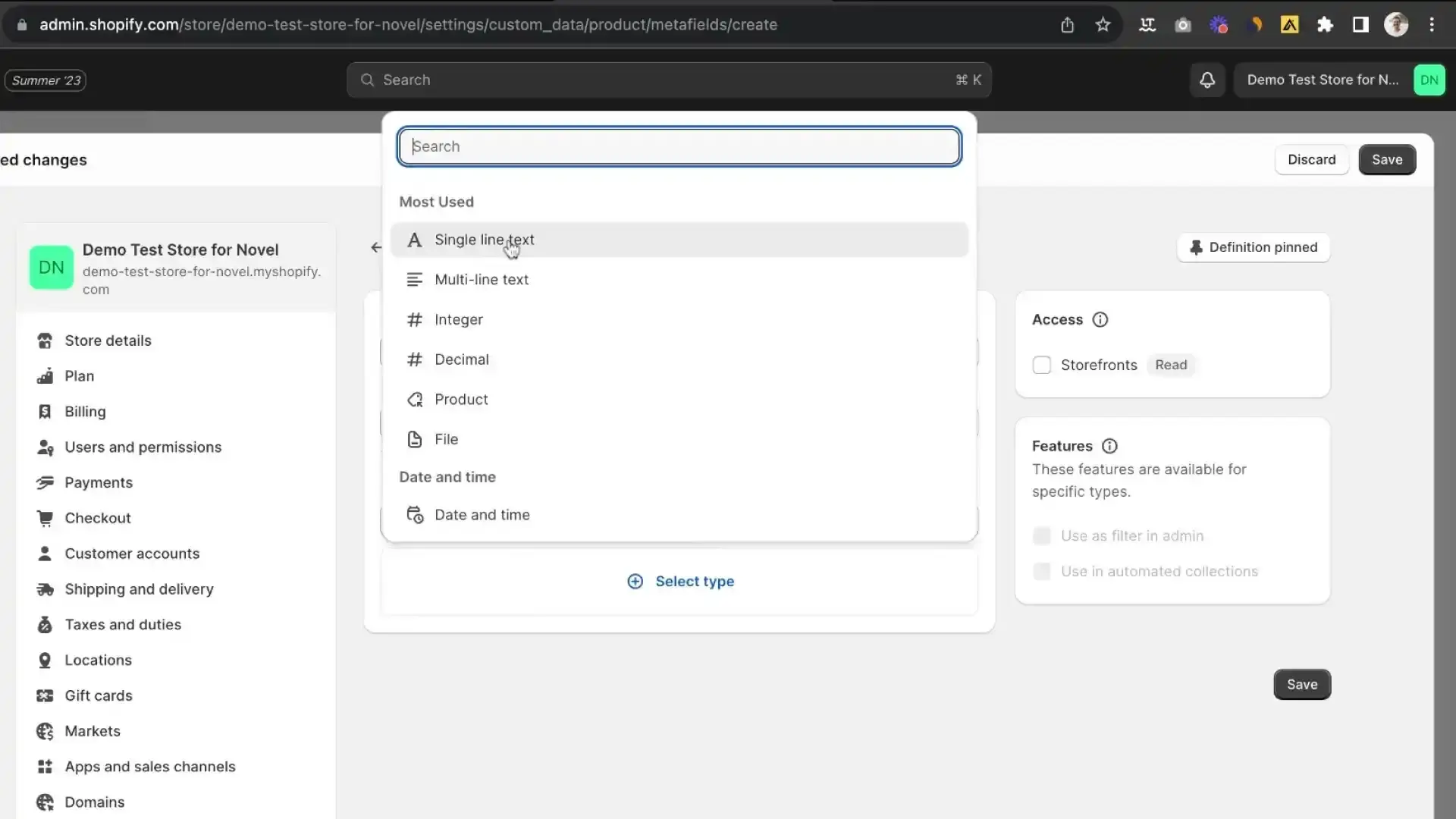Click the back arrow icon
This screenshot has height=819, width=1456.
[376, 247]
